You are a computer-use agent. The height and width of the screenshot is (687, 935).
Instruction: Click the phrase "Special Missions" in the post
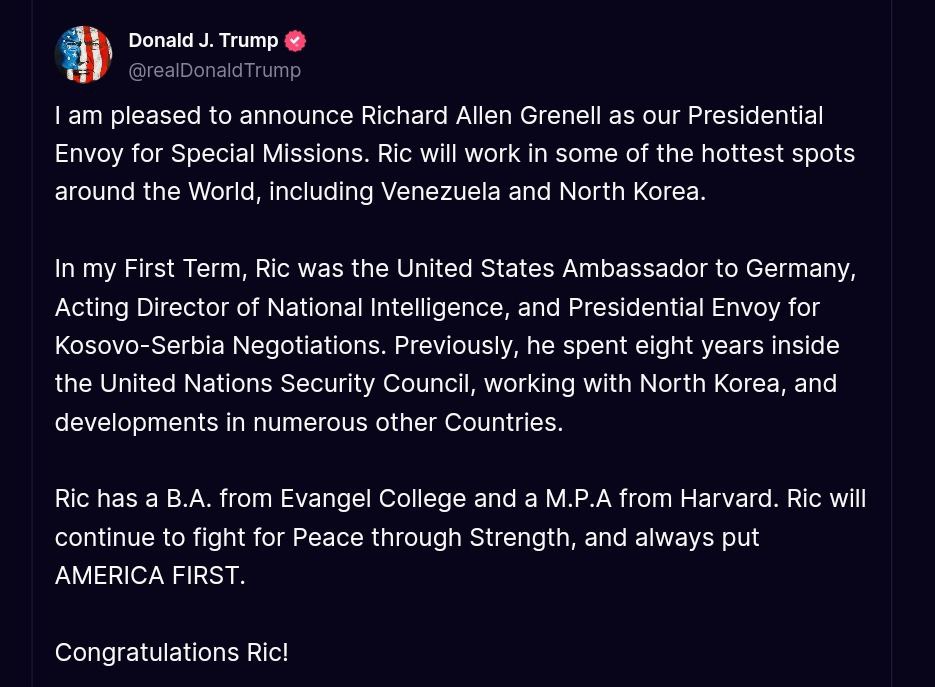coord(267,153)
